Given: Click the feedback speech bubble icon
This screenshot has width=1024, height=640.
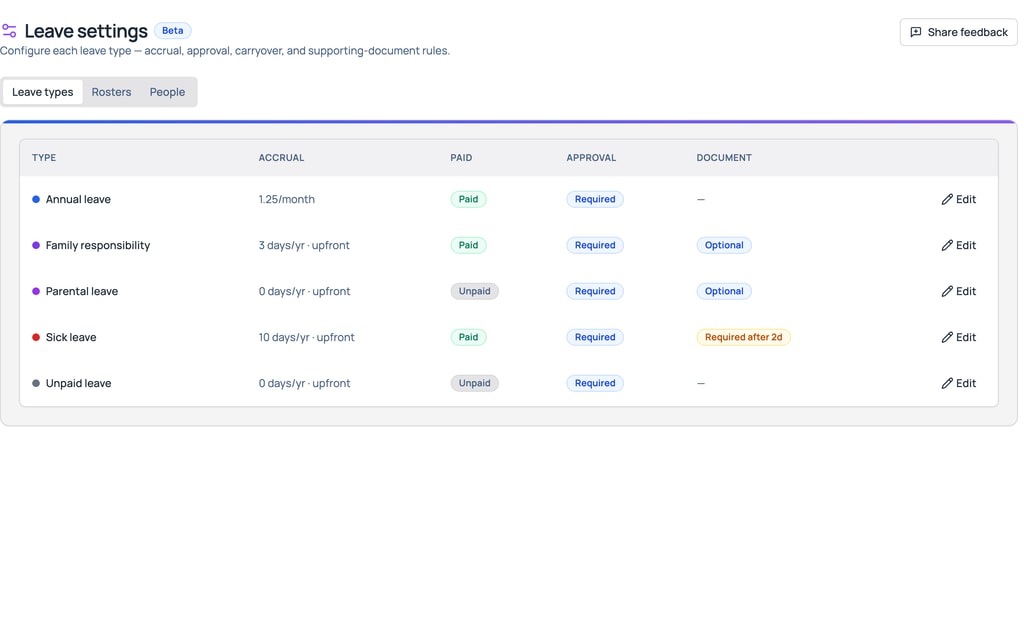Looking at the screenshot, I should [x=916, y=32].
